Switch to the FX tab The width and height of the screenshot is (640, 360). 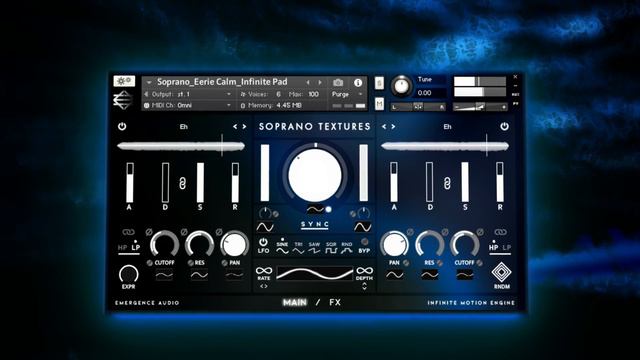(335, 302)
